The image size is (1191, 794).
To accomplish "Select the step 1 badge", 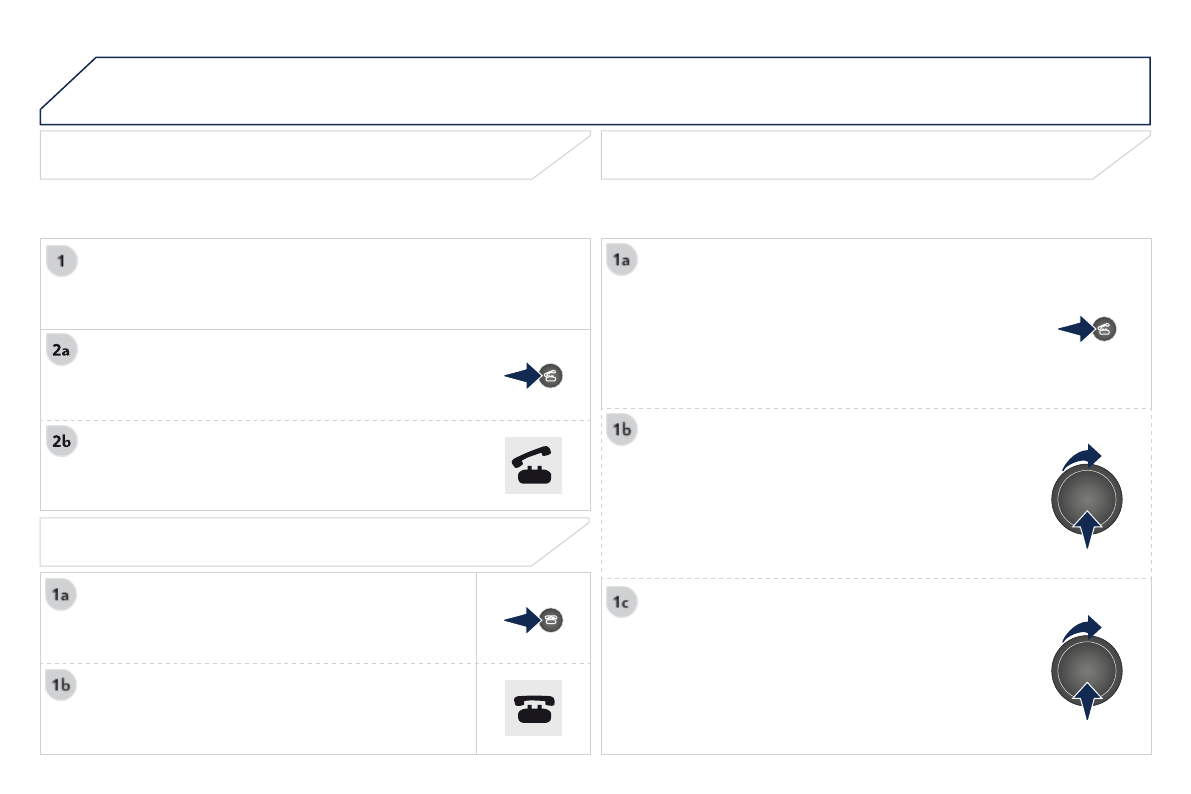I will click(62, 262).
